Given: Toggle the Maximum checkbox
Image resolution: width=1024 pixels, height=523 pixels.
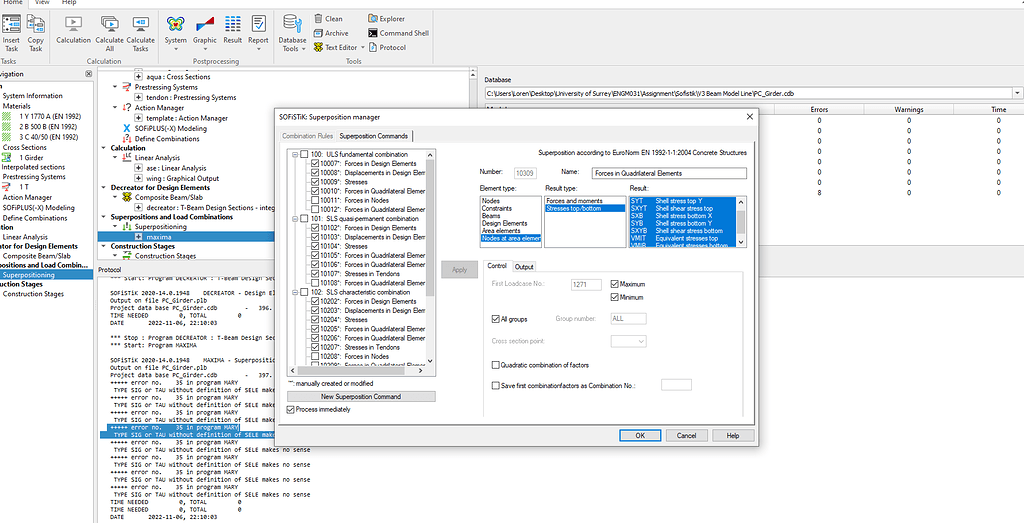Looking at the screenshot, I should [615, 284].
